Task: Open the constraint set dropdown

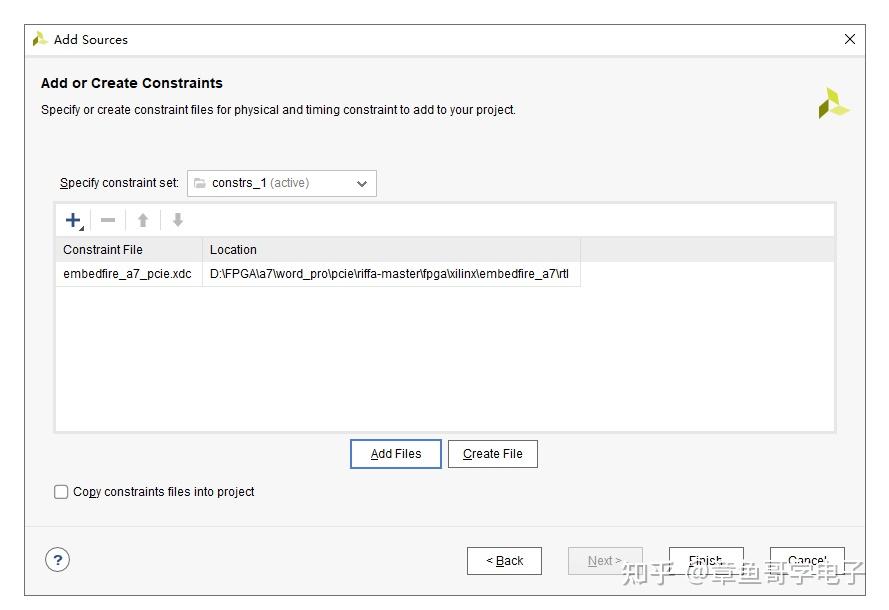Action: coord(281,183)
